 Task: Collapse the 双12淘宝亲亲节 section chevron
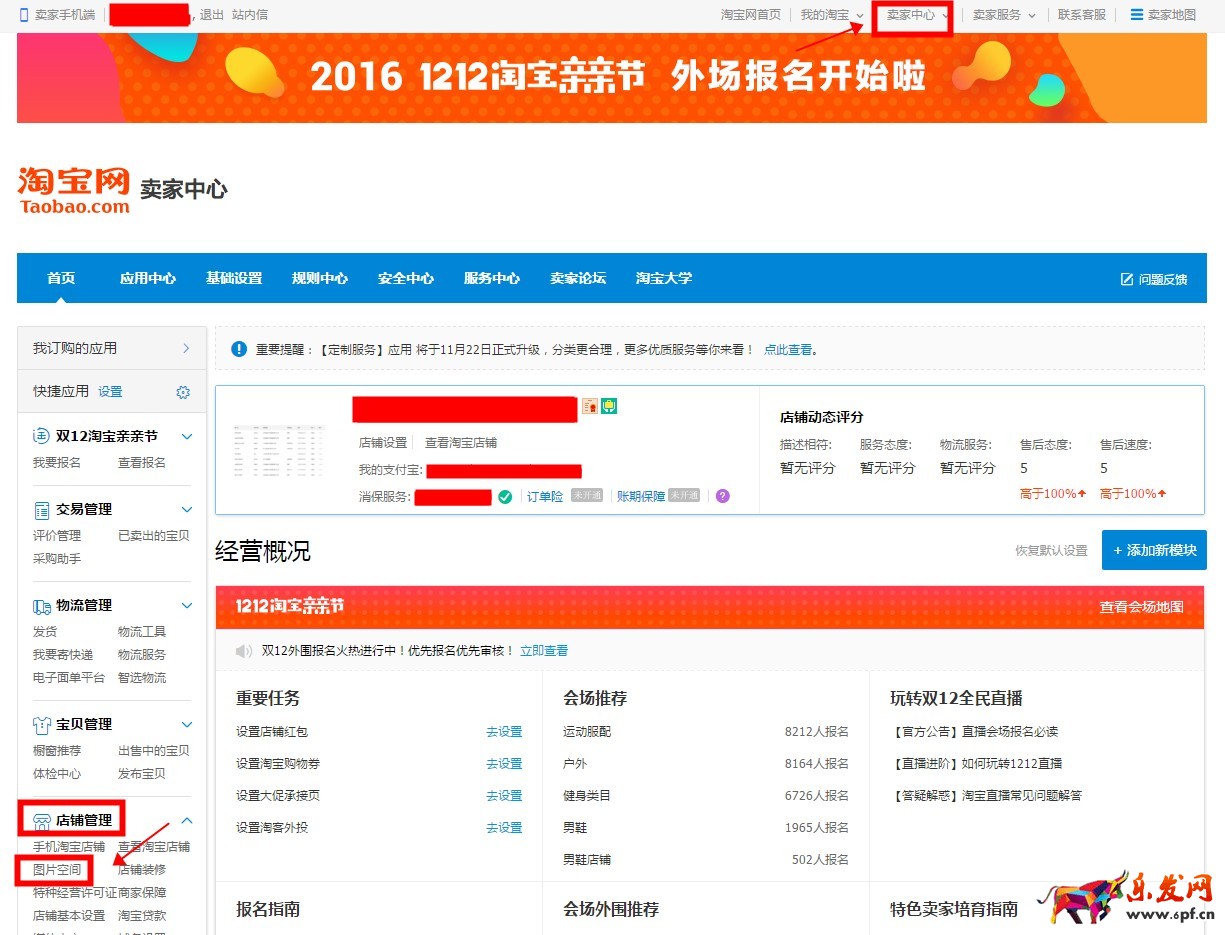[x=186, y=437]
